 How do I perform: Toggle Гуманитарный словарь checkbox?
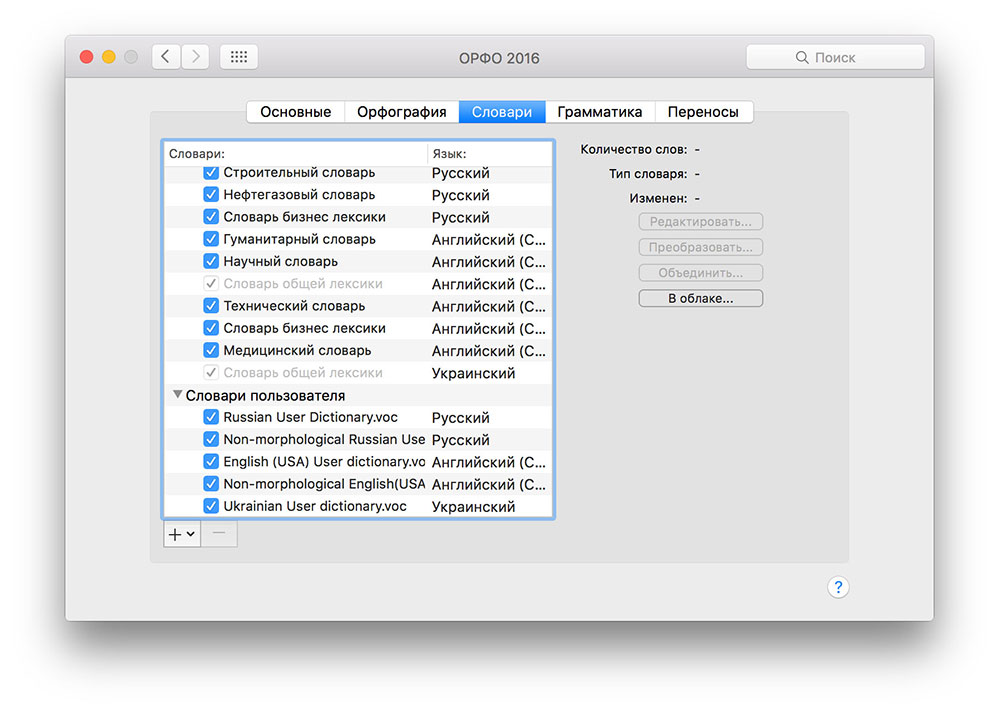210,239
